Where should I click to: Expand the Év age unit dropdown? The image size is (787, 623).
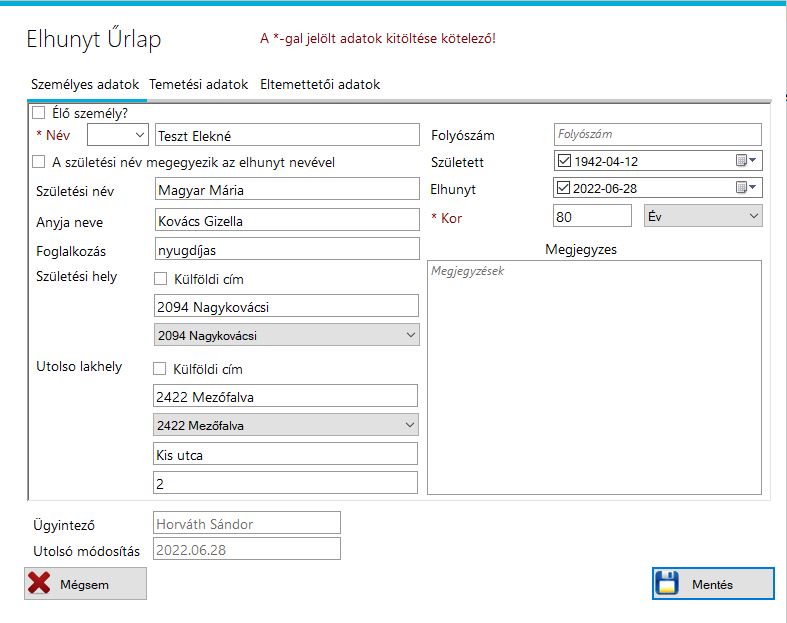coord(703,216)
